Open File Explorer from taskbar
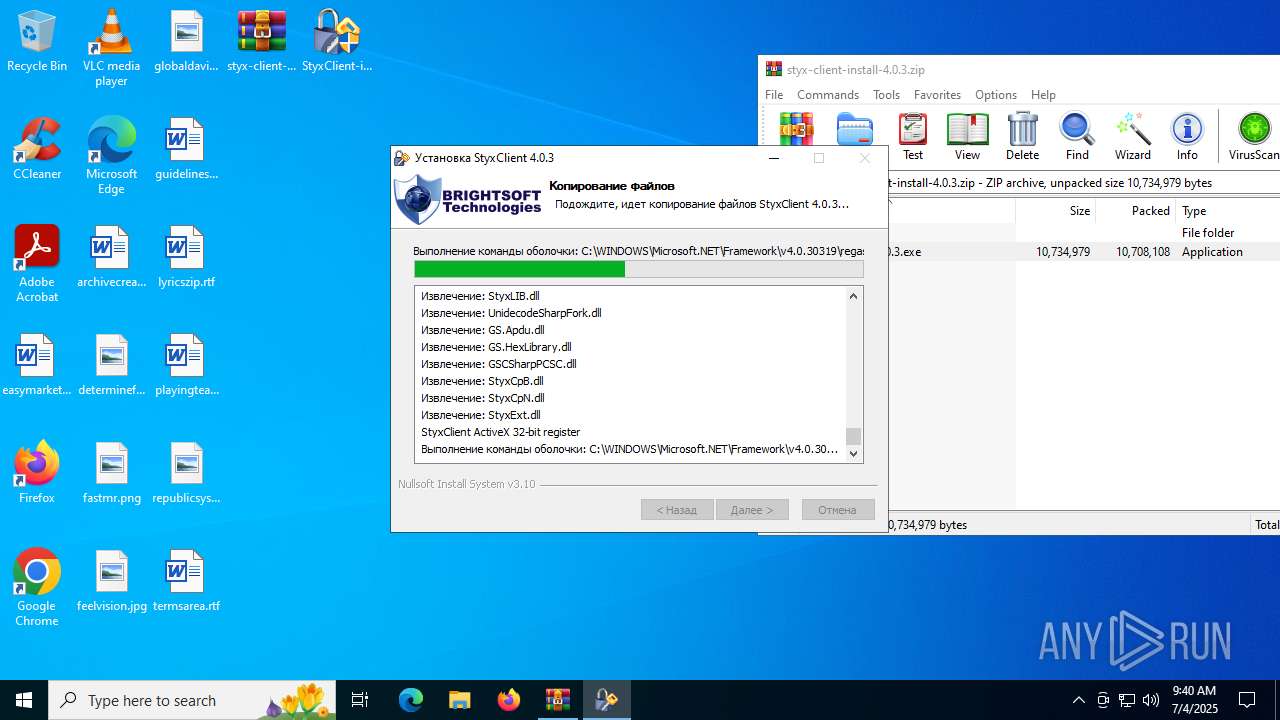This screenshot has width=1280, height=720. tap(459, 700)
